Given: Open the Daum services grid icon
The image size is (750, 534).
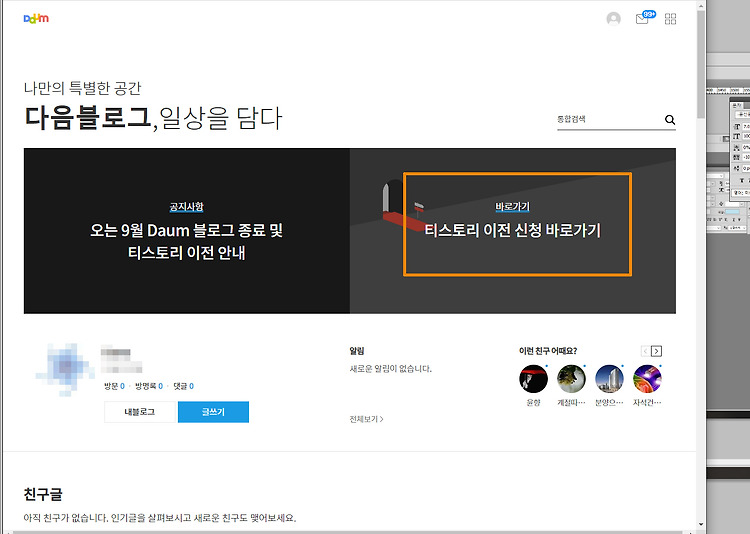Looking at the screenshot, I should 671,19.
